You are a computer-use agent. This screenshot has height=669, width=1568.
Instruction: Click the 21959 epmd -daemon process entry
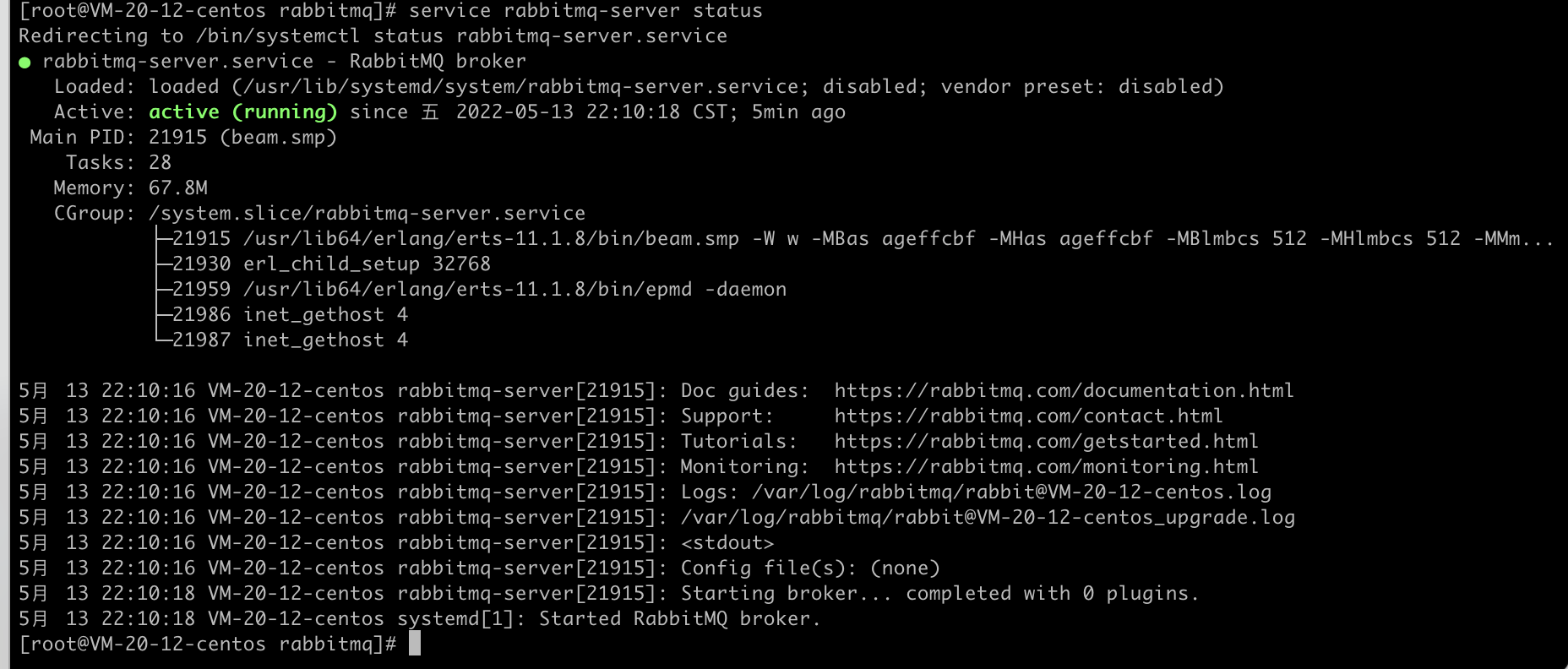[x=479, y=289]
